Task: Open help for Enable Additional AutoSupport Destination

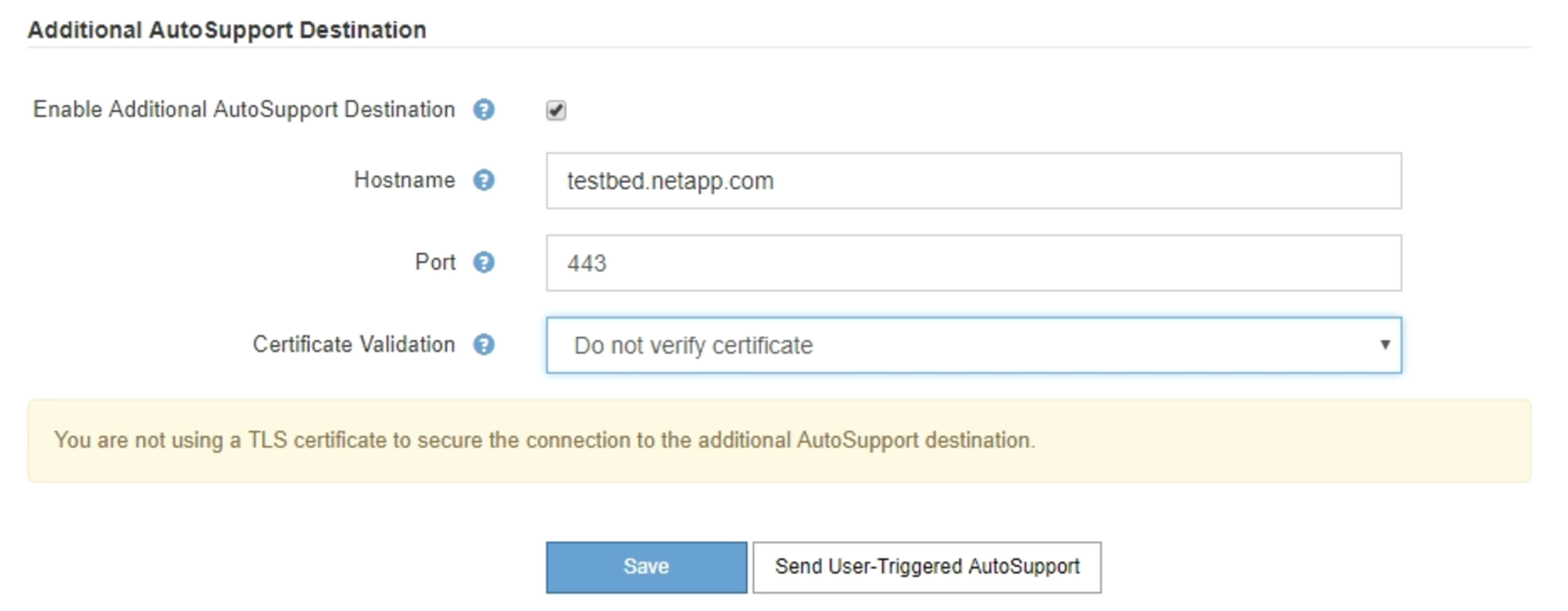Action: pyautogui.click(x=483, y=110)
